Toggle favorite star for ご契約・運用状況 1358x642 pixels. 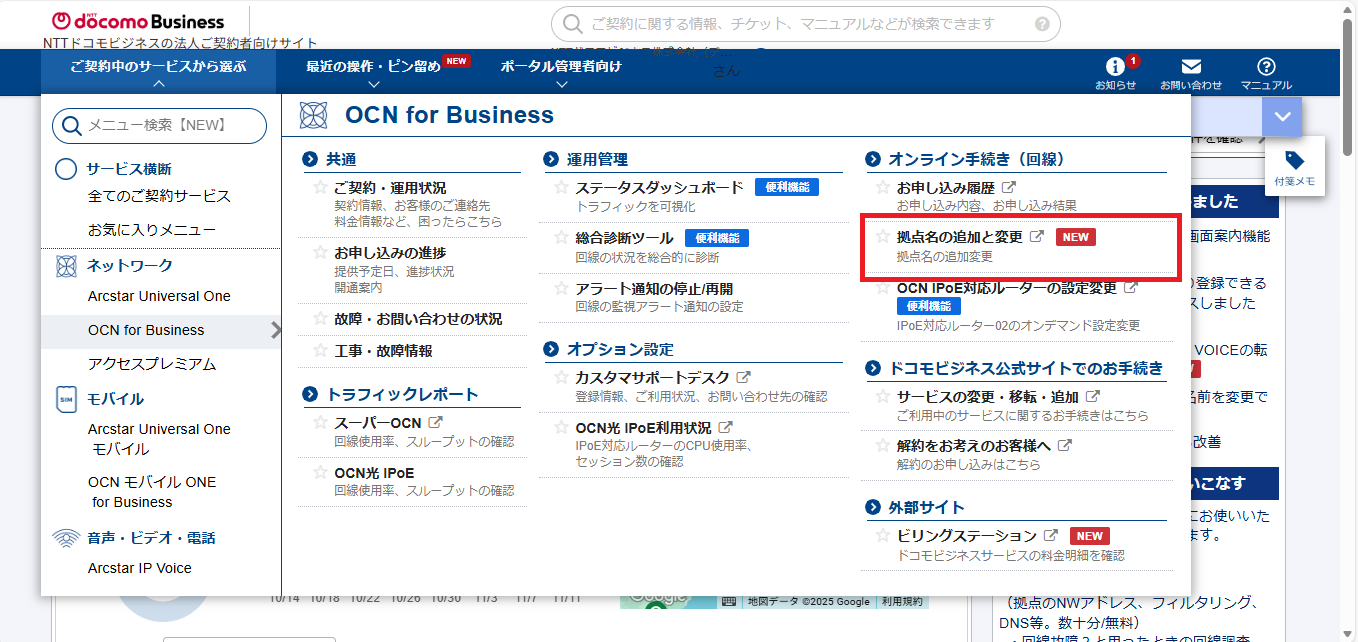point(320,187)
